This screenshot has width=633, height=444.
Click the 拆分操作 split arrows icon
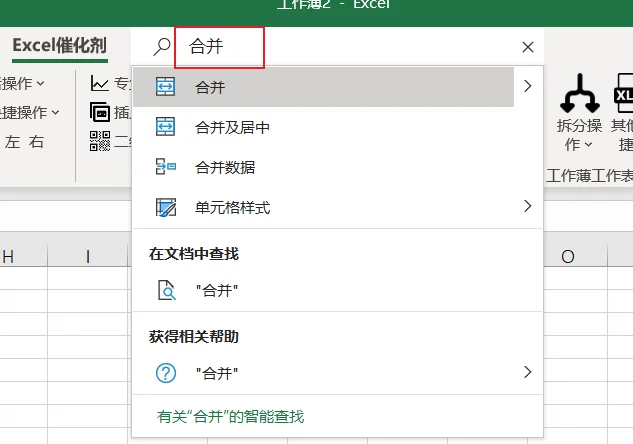click(x=580, y=94)
